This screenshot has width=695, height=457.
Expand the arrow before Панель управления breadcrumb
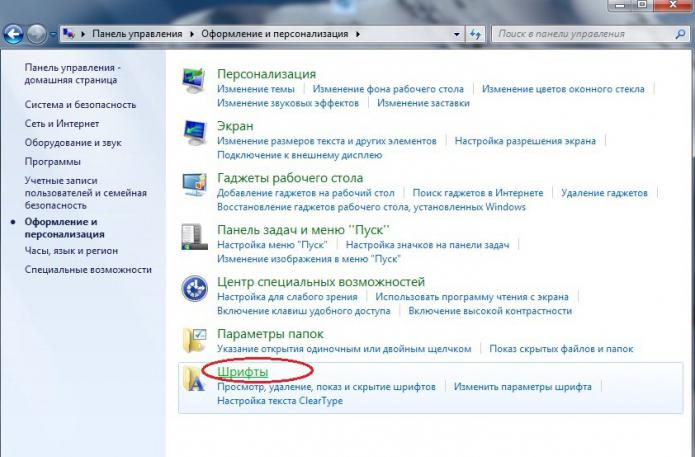click(83, 34)
